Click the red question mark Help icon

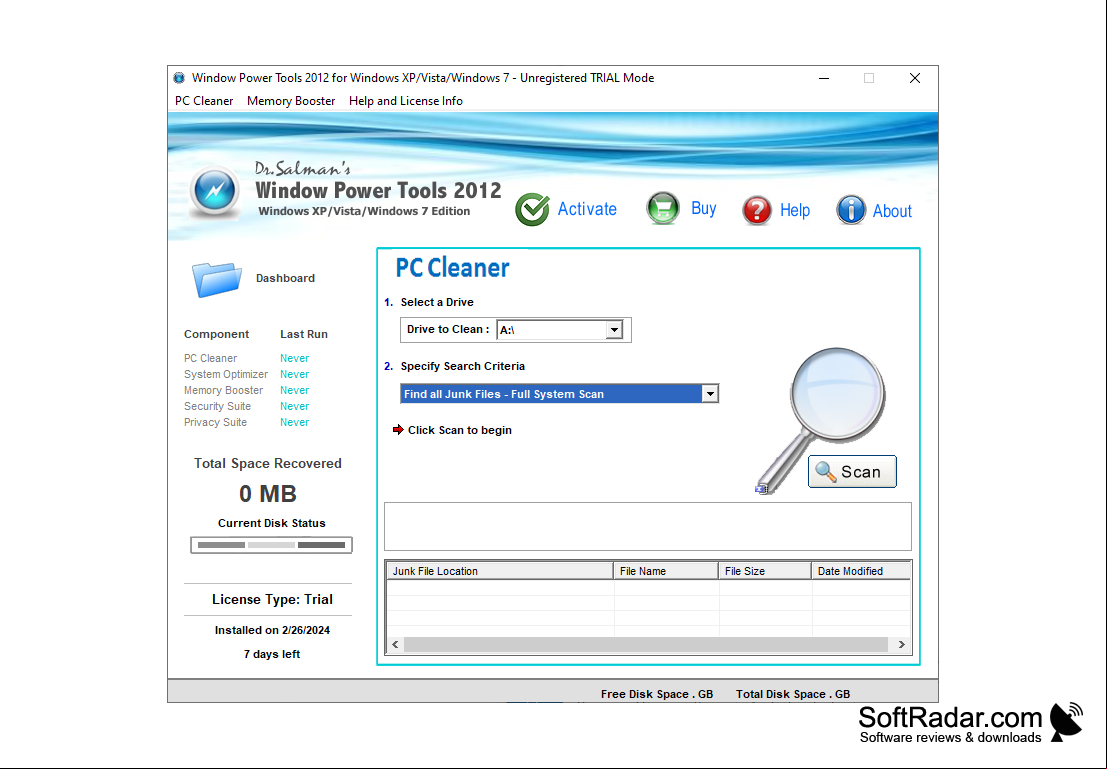(757, 210)
